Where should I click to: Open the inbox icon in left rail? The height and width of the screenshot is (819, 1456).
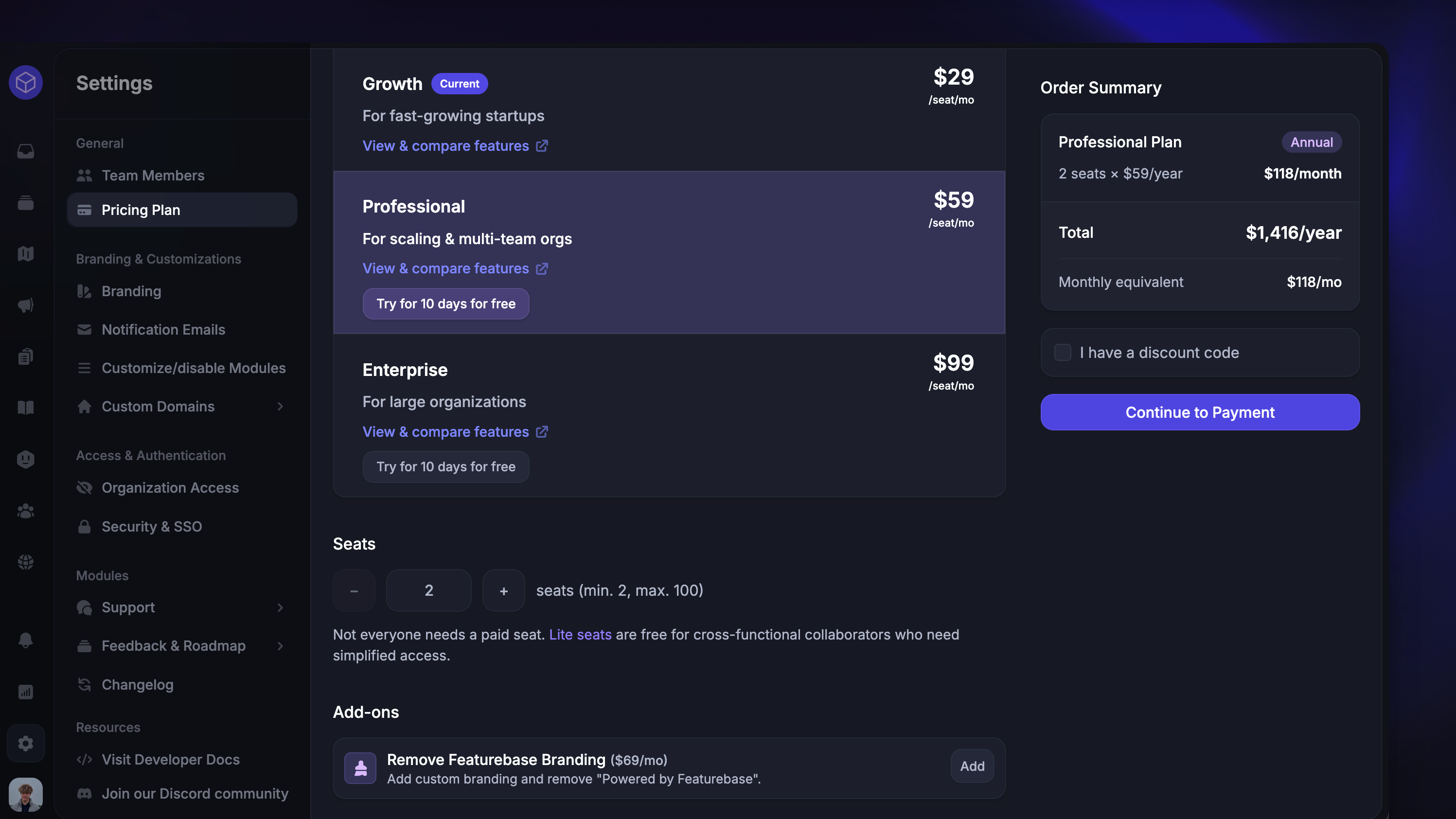point(25,151)
